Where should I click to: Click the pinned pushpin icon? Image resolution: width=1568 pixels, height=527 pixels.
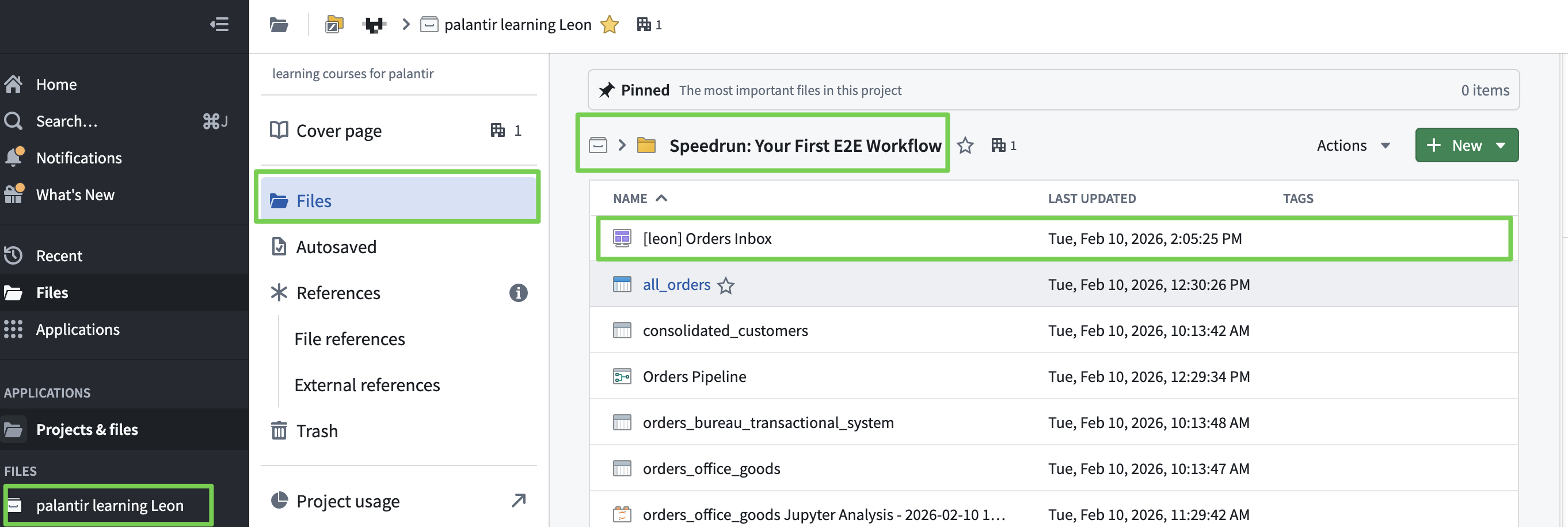point(606,90)
